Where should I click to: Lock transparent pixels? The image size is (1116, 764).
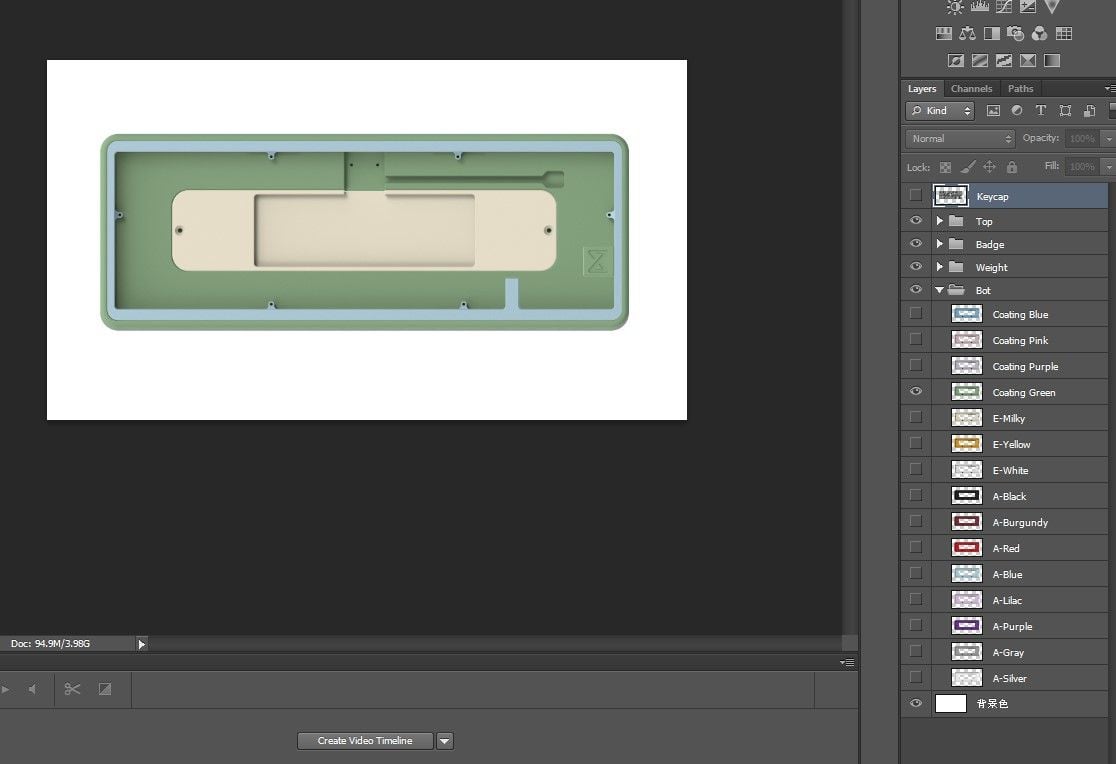click(x=945, y=167)
